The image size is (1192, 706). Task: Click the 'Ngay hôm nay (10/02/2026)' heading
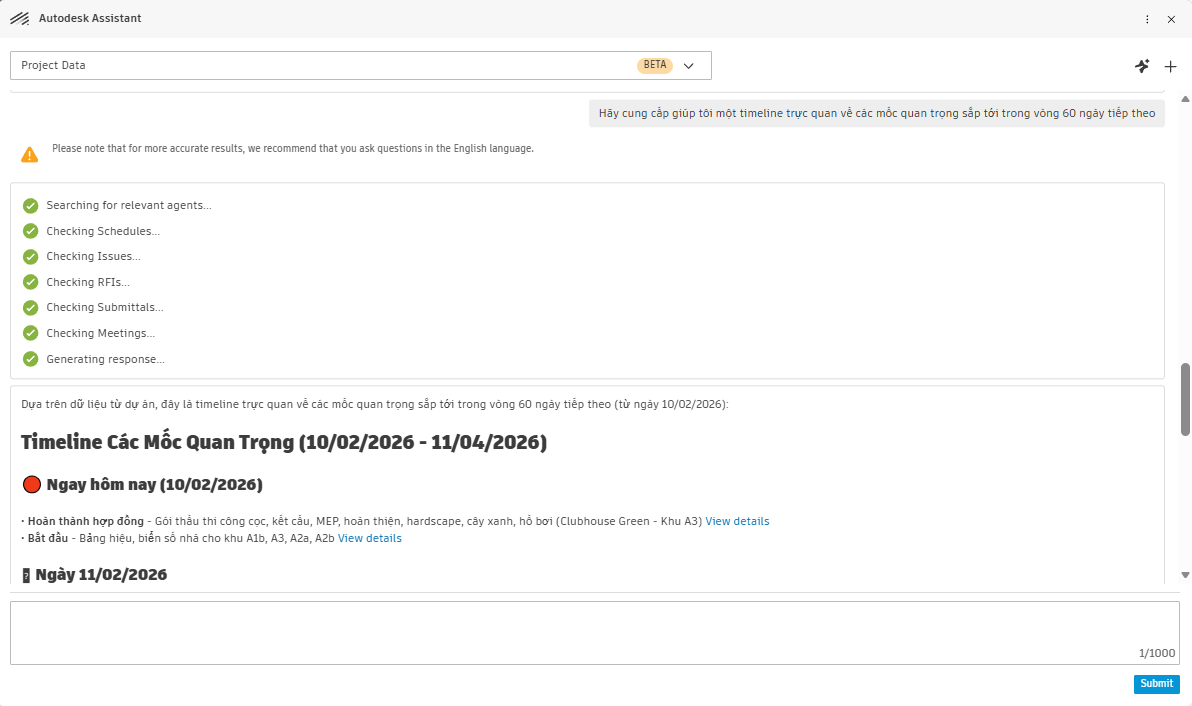point(154,485)
